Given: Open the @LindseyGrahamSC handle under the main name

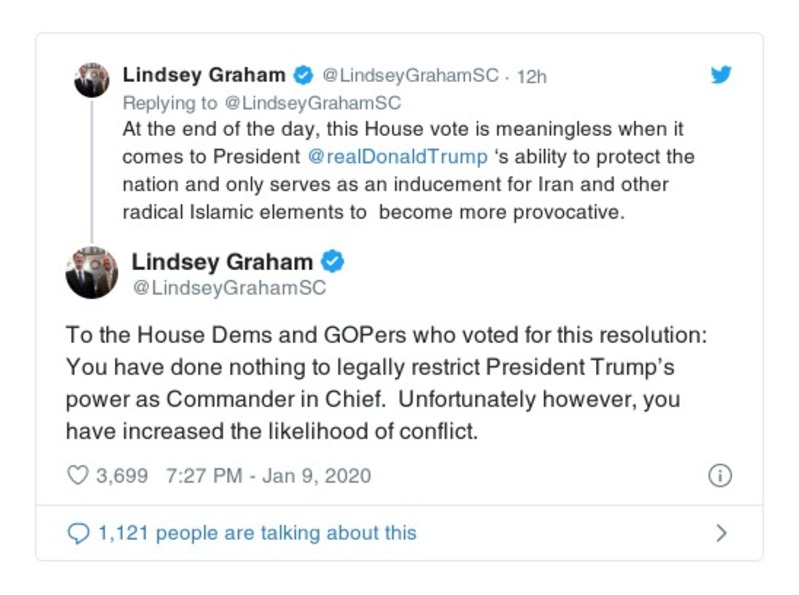Looking at the screenshot, I should coord(229,288).
